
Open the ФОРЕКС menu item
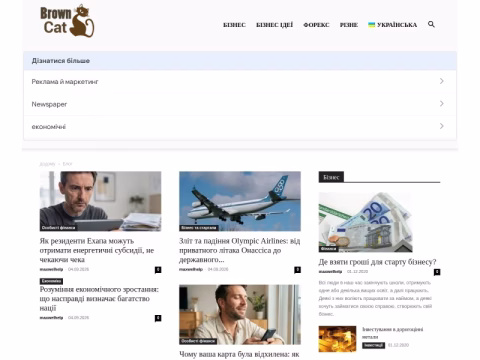point(316,25)
